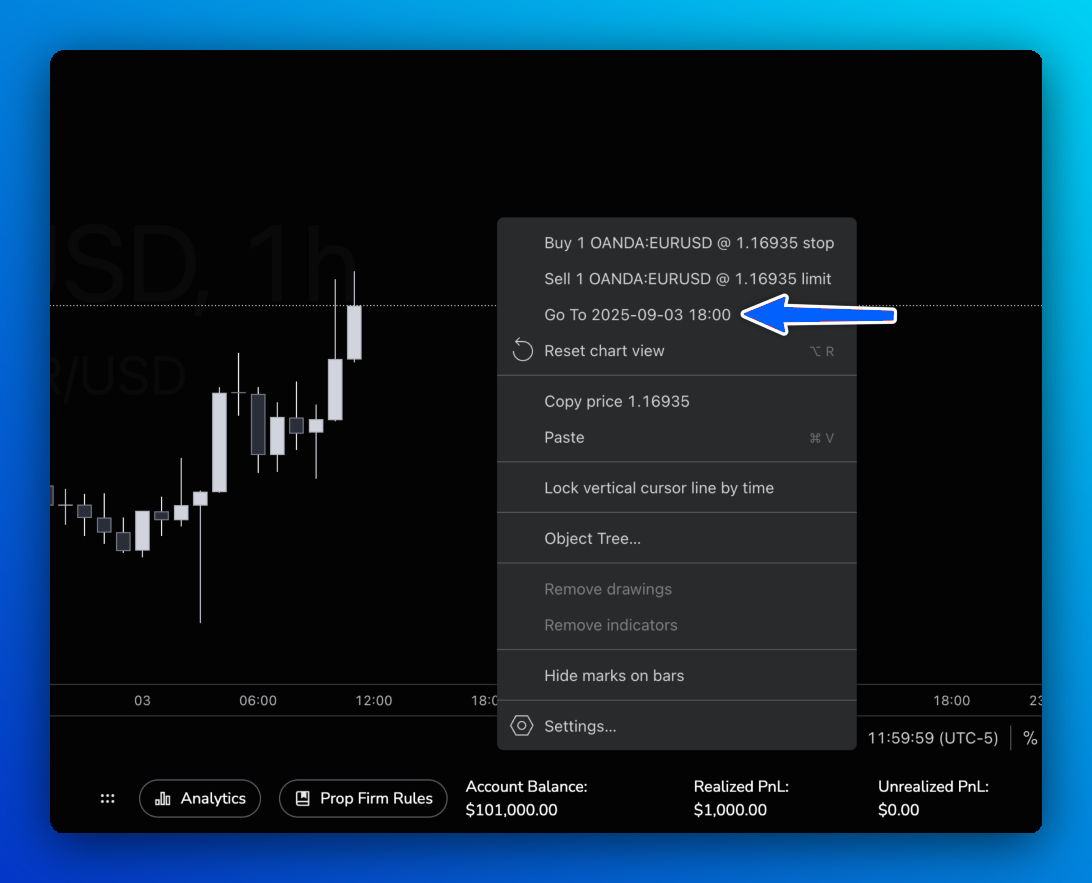
Task: Open the 11:59:59 (UTC-5) timezone menu
Action: click(x=933, y=738)
